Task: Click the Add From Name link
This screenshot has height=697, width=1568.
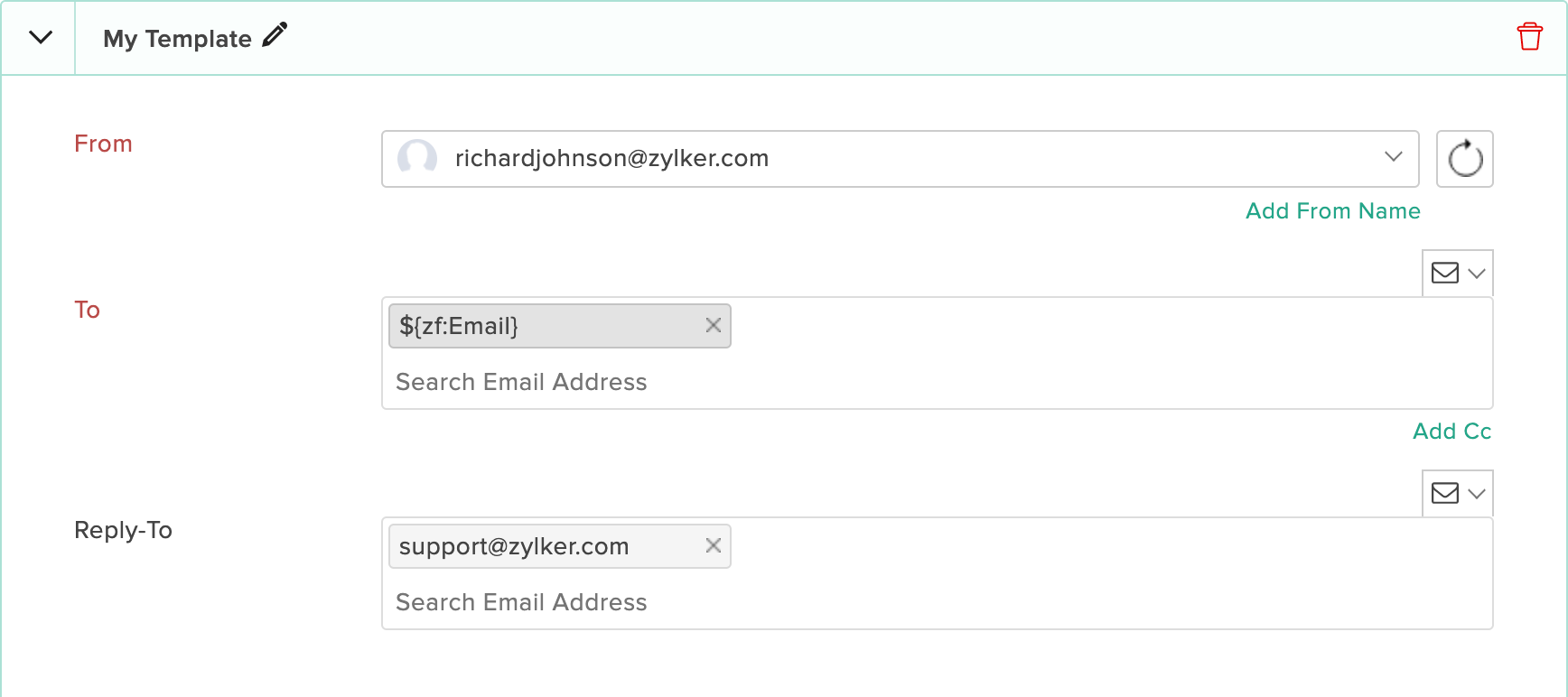Action: pyautogui.click(x=1332, y=211)
